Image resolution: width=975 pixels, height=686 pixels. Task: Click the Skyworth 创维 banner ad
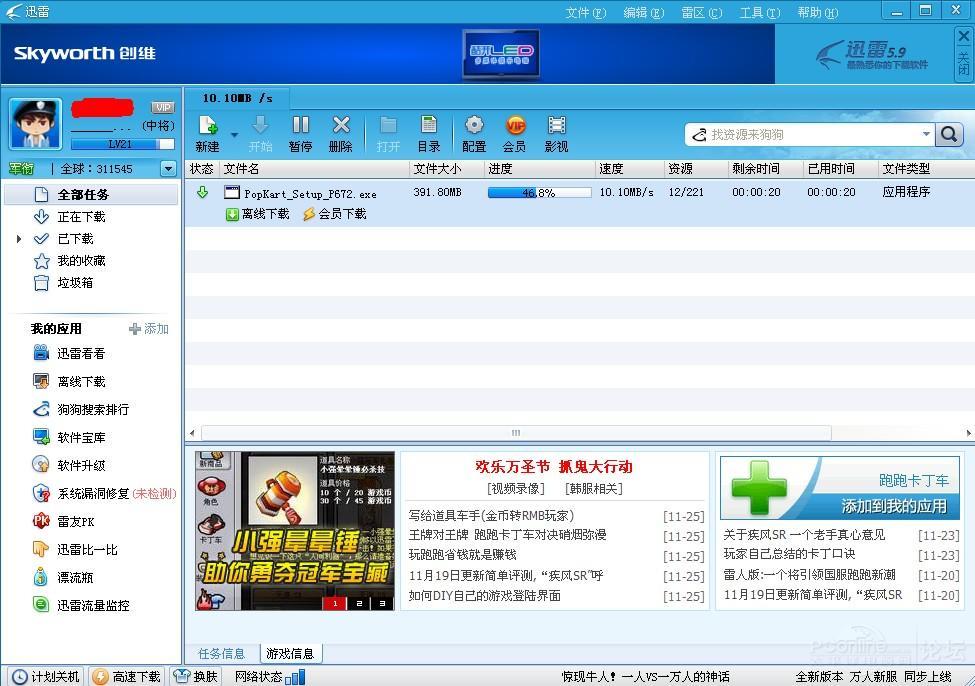387,54
